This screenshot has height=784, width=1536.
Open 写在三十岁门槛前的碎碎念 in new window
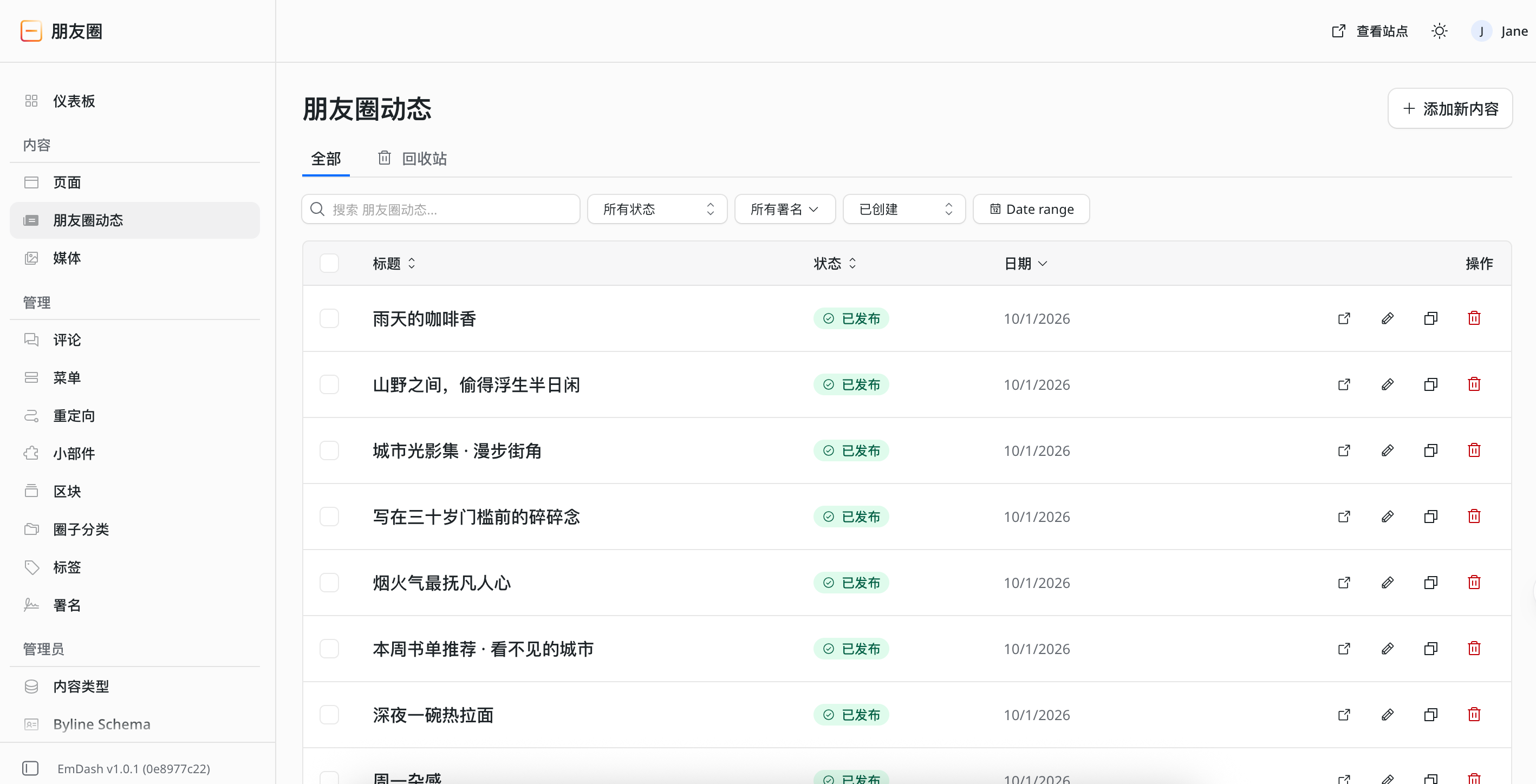click(1344, 517)
